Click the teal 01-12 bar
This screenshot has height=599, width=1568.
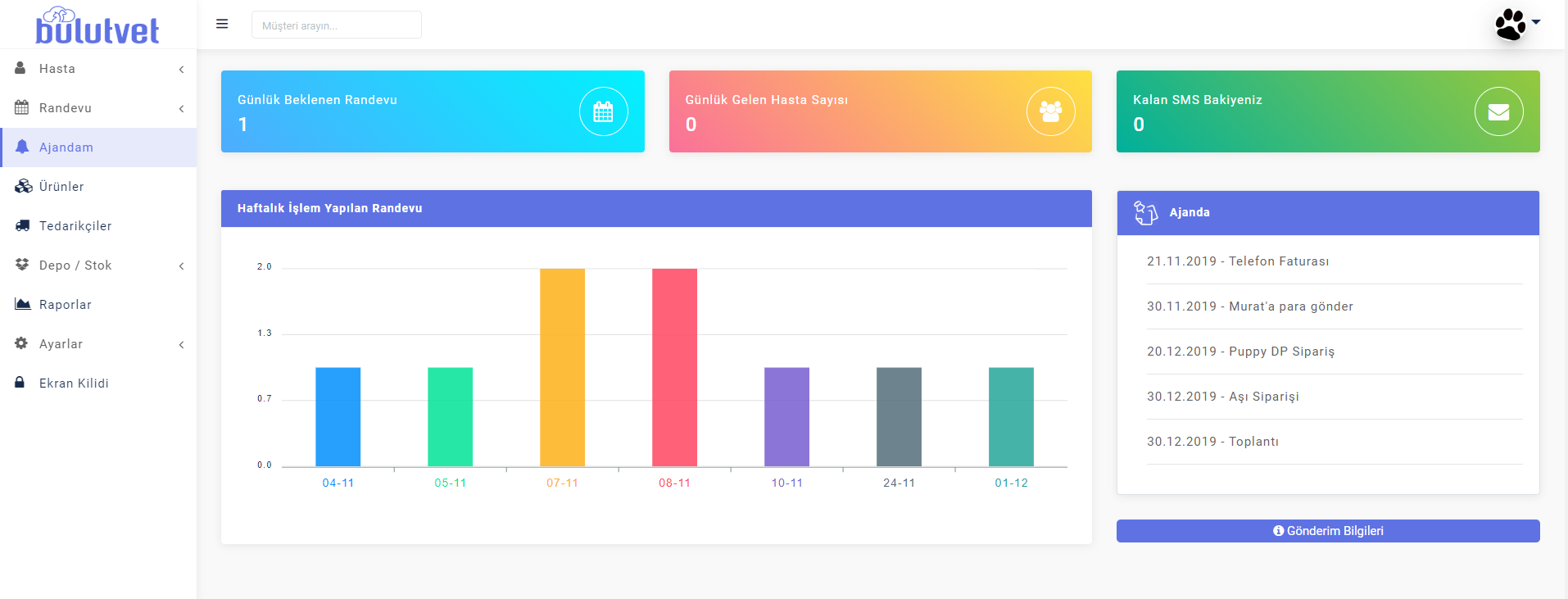1012,417
